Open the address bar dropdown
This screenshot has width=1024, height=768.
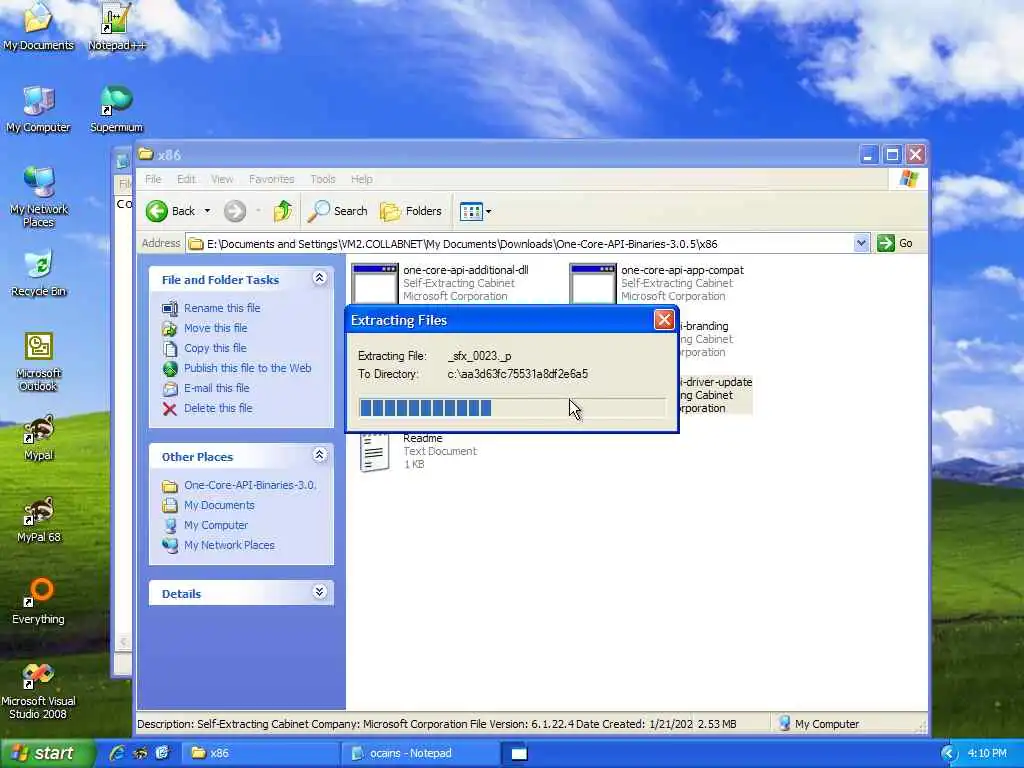pos(861,244)
